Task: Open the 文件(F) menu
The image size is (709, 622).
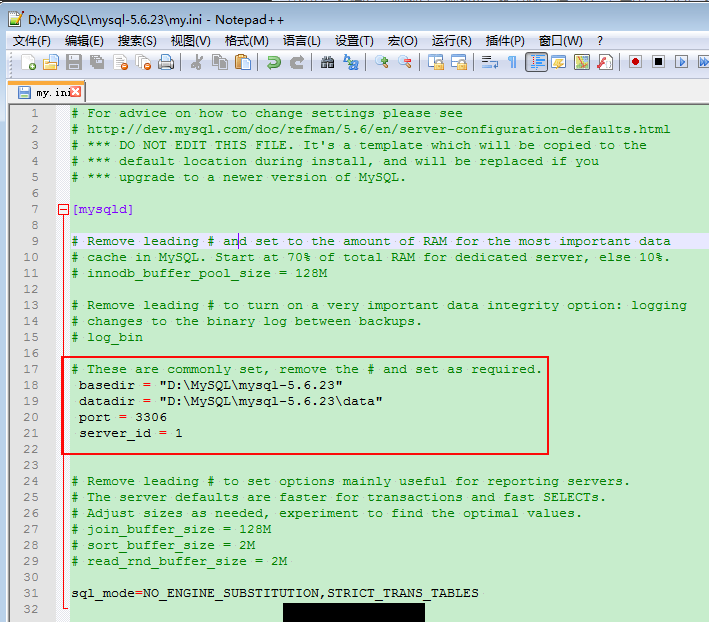Action: click(32, 41)
